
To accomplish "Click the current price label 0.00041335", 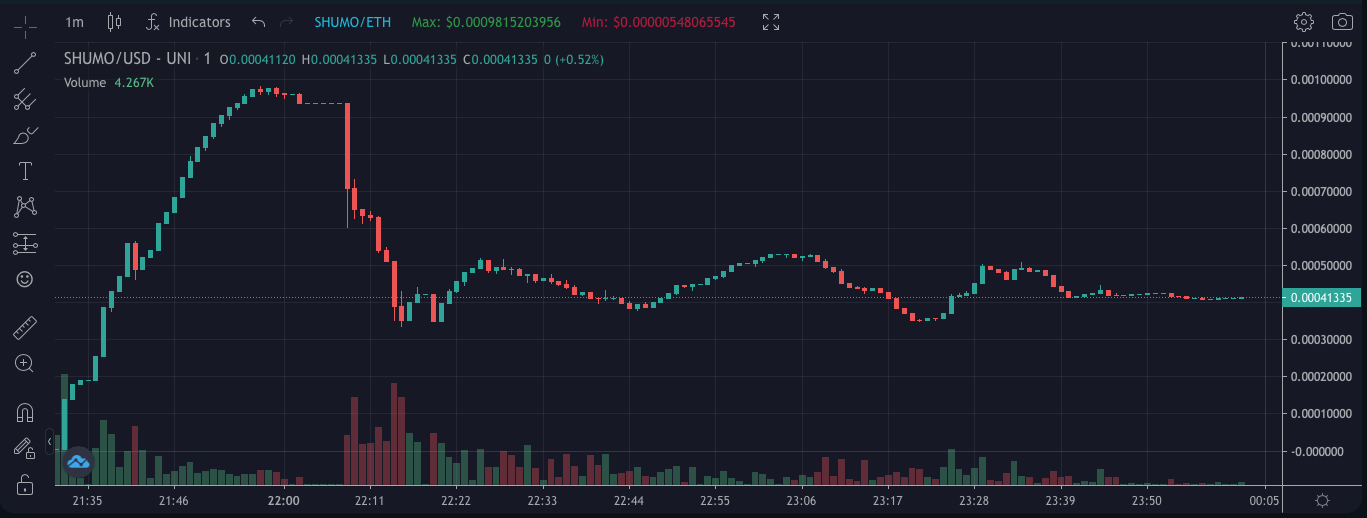I will click(1321, 298).
